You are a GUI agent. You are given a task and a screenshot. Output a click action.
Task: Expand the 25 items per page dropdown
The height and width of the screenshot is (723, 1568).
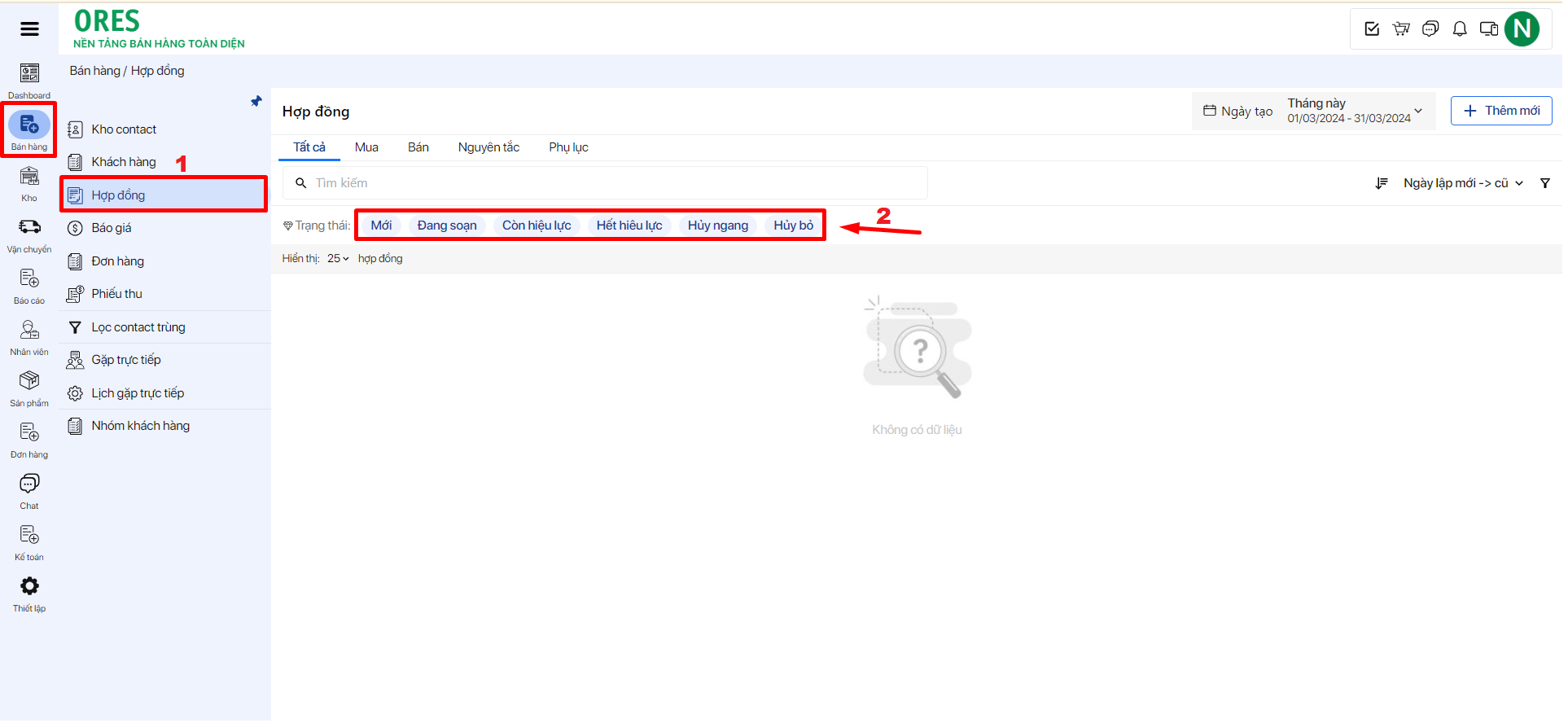[338, 259]
